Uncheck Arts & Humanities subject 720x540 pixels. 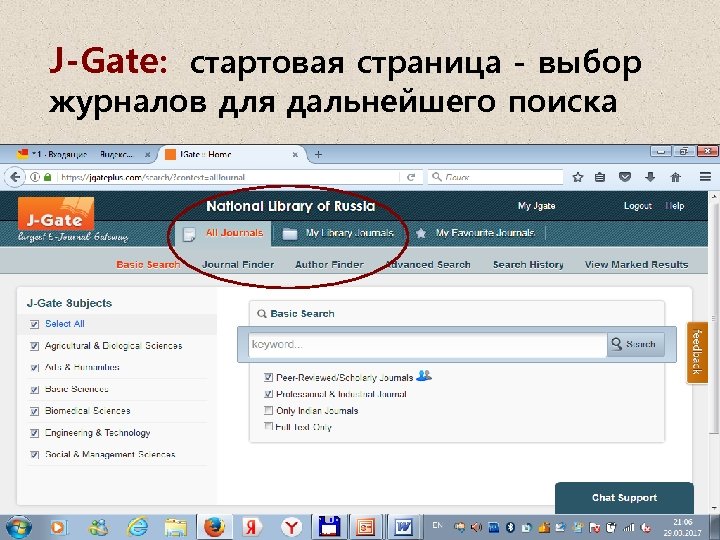coord(34,368)
